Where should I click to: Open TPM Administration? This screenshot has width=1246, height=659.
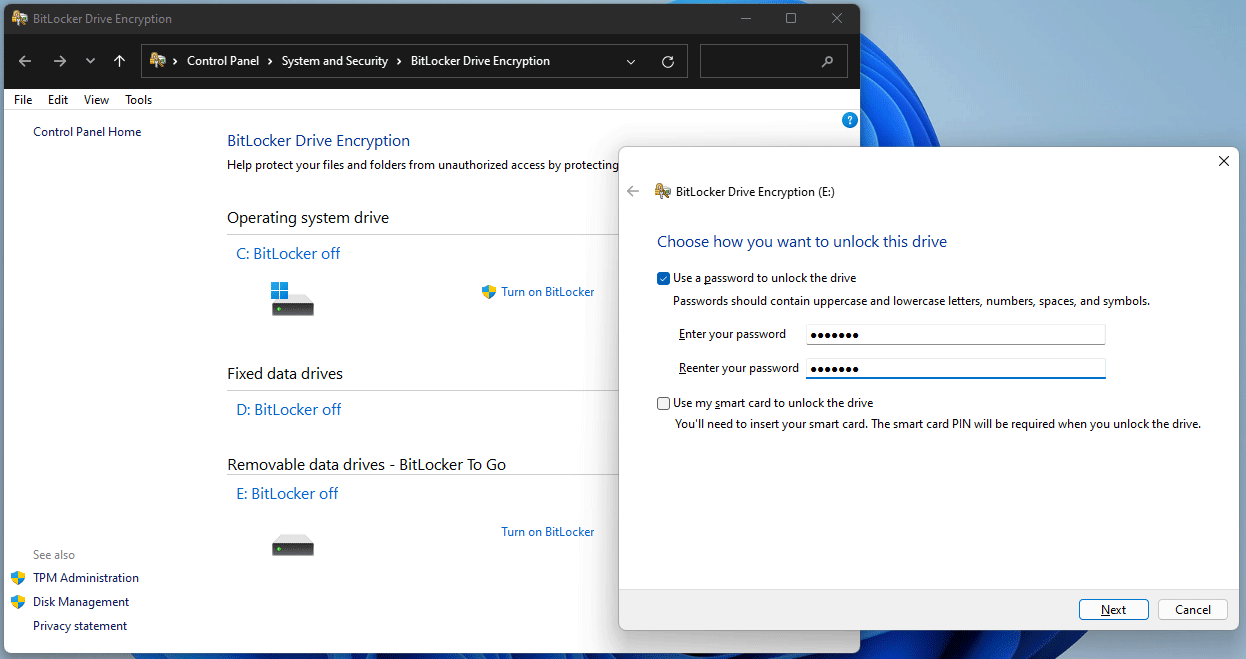(x=86, y=578)
